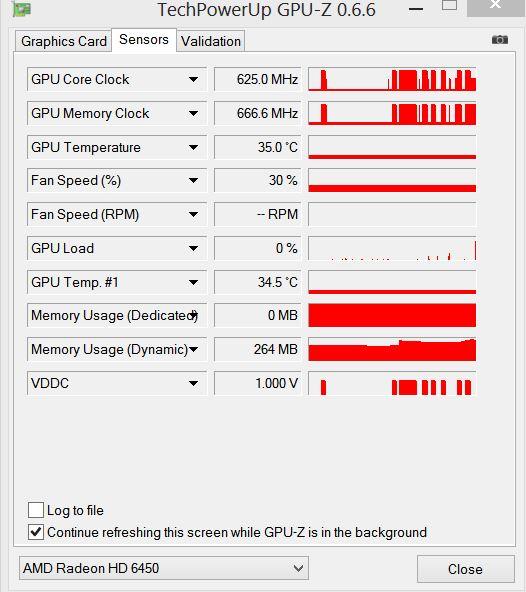Viewport: 526px width, 592px height.
Task: Uncheck Continue refreshing in background option
Action: [x=36, y=532]
